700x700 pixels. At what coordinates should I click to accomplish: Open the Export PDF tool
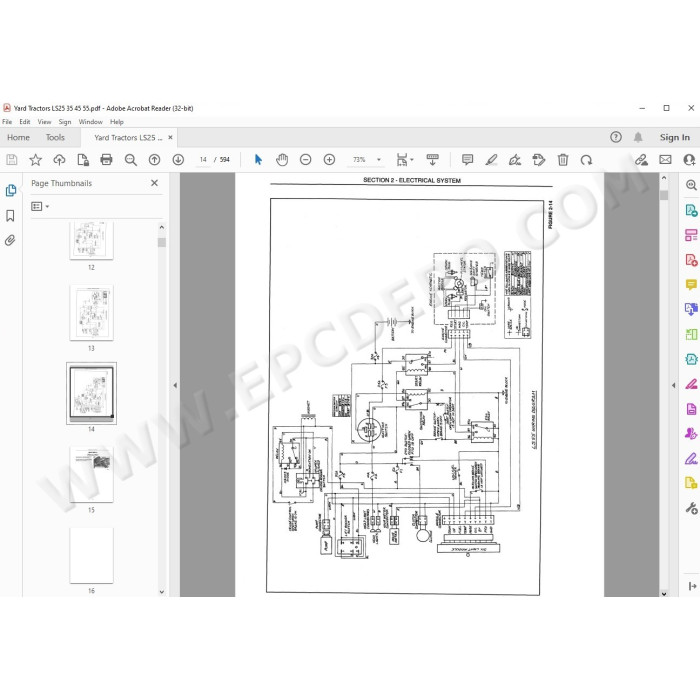point(691,210)
